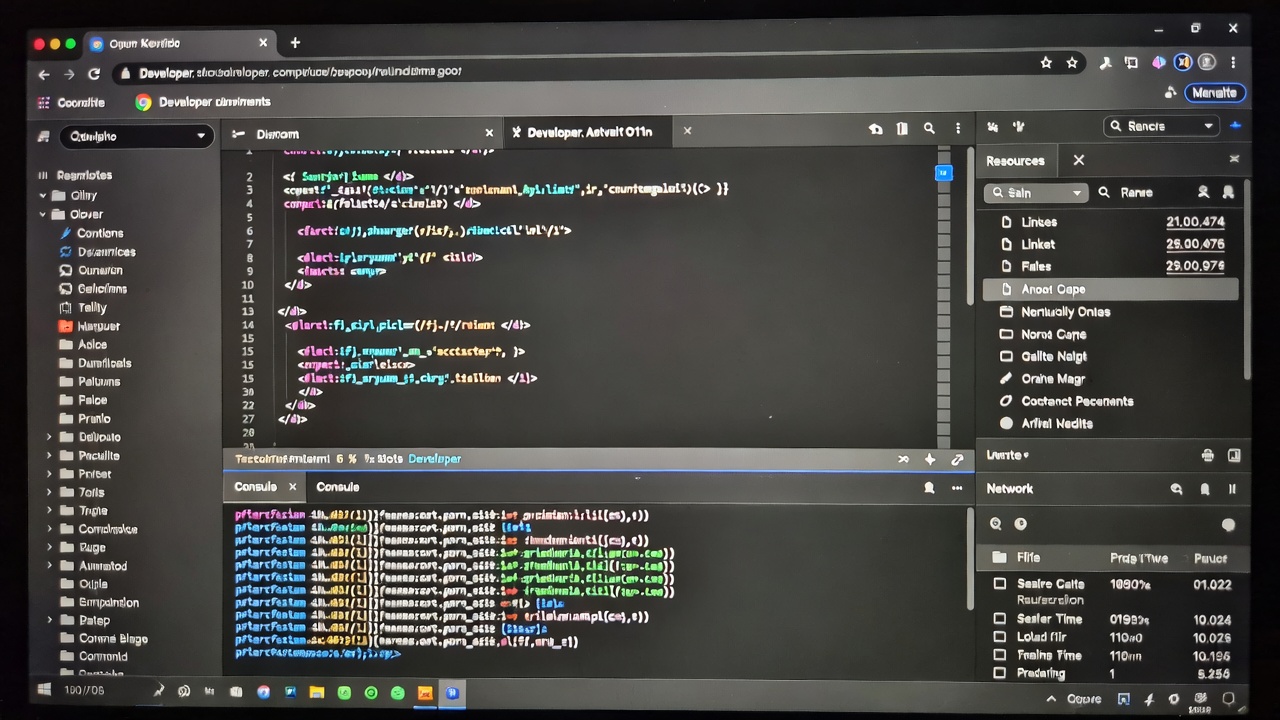This screenshot has width=1280, height=720.
Task: Click the Developer link in status bar
Action: (435, 459)
